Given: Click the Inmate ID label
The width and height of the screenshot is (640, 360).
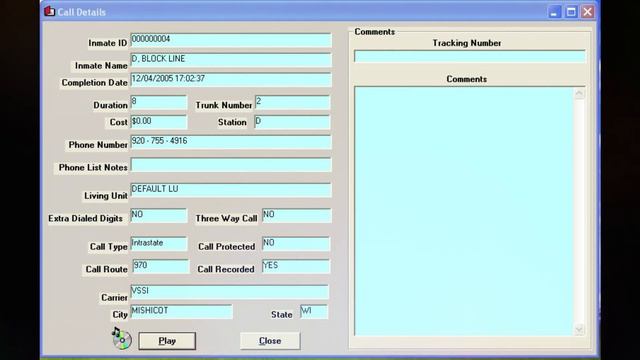Looking at the screenshot, I should pyautogui.click(x=108, y=43).
